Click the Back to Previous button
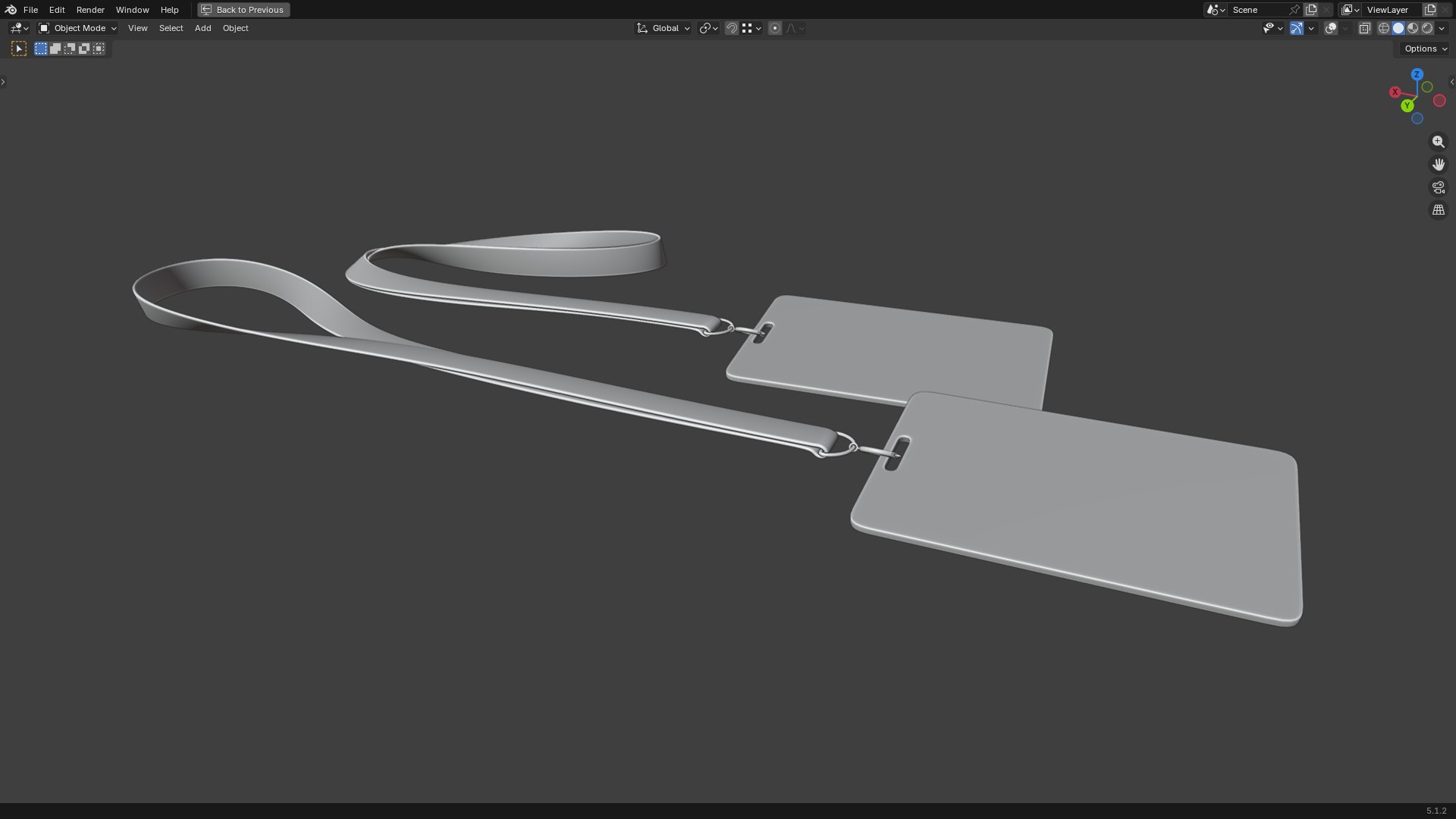1456x819 pixels. pyautogui.click(x=243, y=10)
